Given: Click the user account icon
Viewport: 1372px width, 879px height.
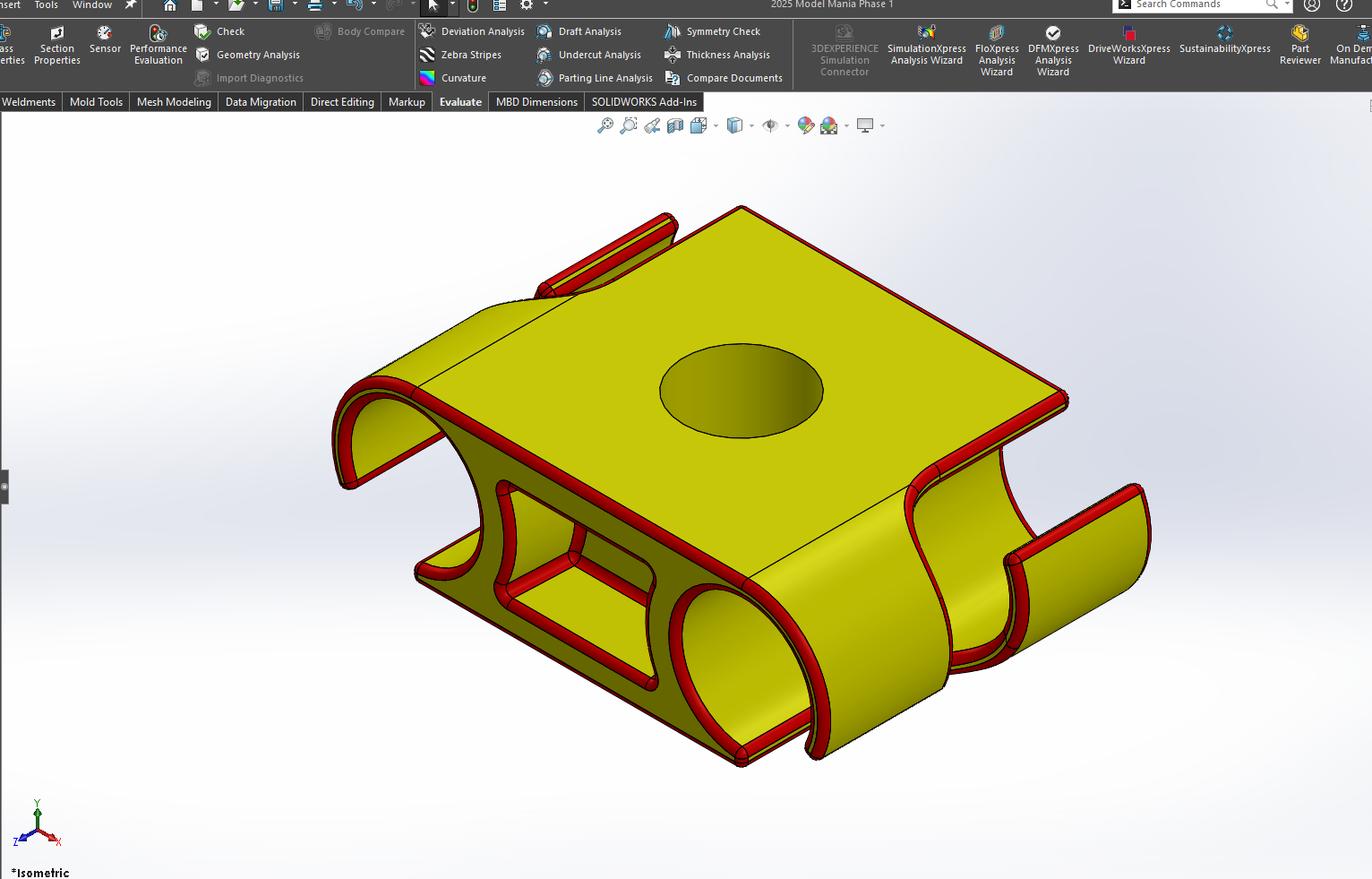Looking at the screenshot, I should 1312,4.
